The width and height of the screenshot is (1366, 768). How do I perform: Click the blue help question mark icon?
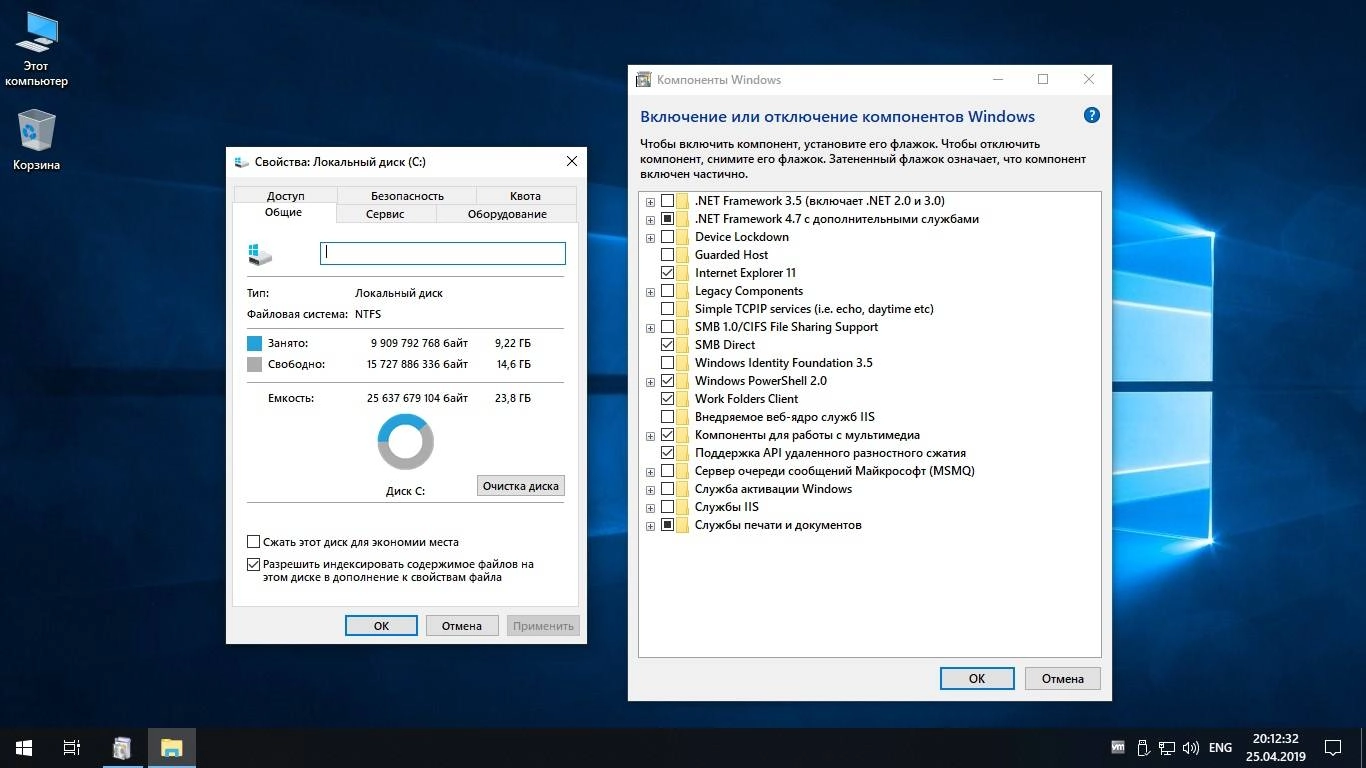pyautogui.click(x=1092, y=115)
